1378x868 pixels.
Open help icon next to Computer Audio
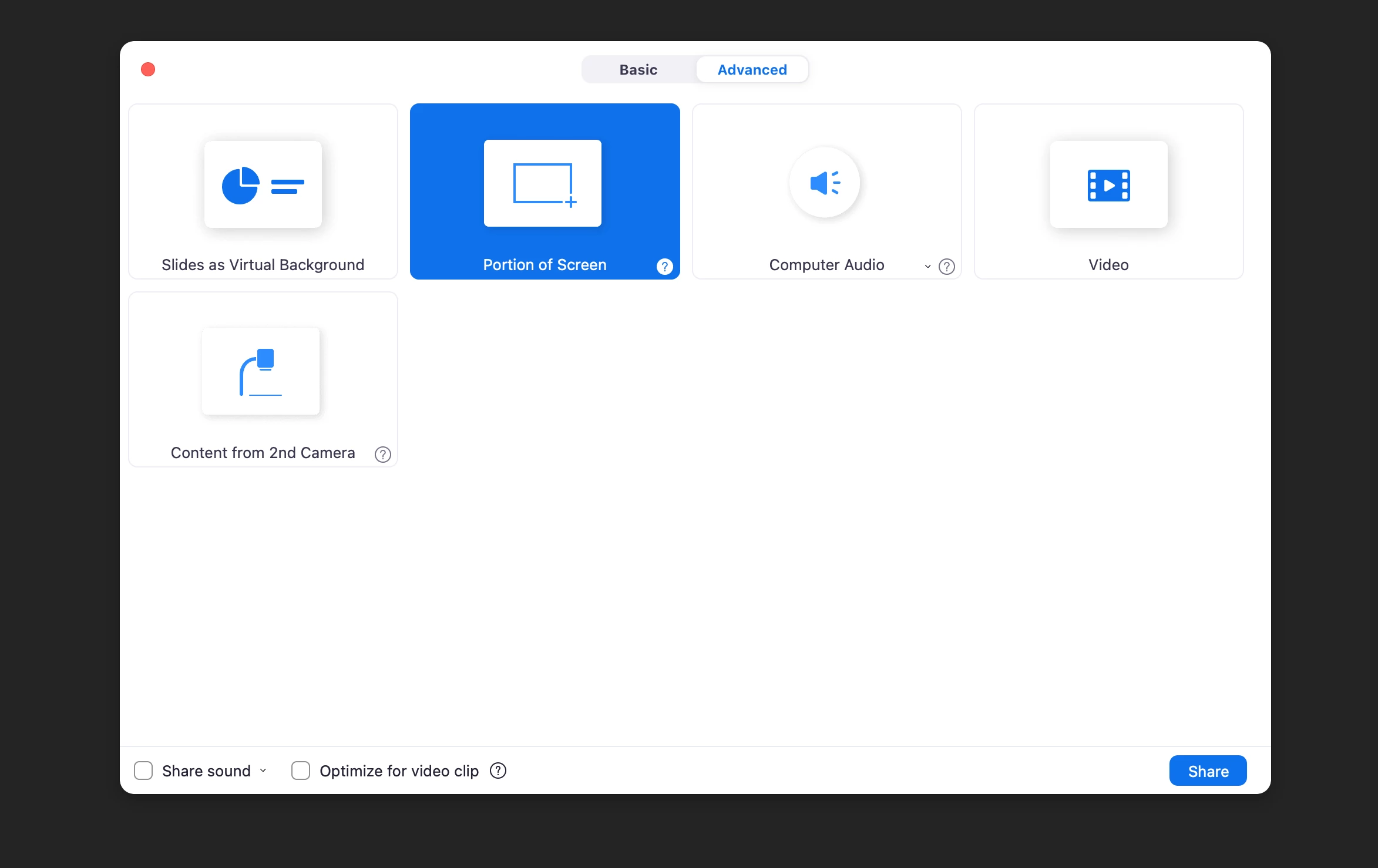pos(946,267)
